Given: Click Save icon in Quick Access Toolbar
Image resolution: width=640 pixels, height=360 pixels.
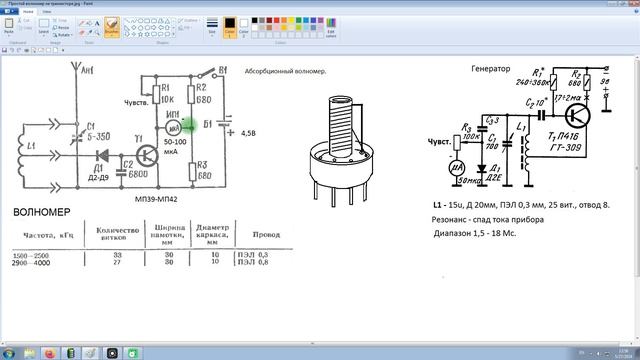Looking at the screenshot, I should click(4, 50).
